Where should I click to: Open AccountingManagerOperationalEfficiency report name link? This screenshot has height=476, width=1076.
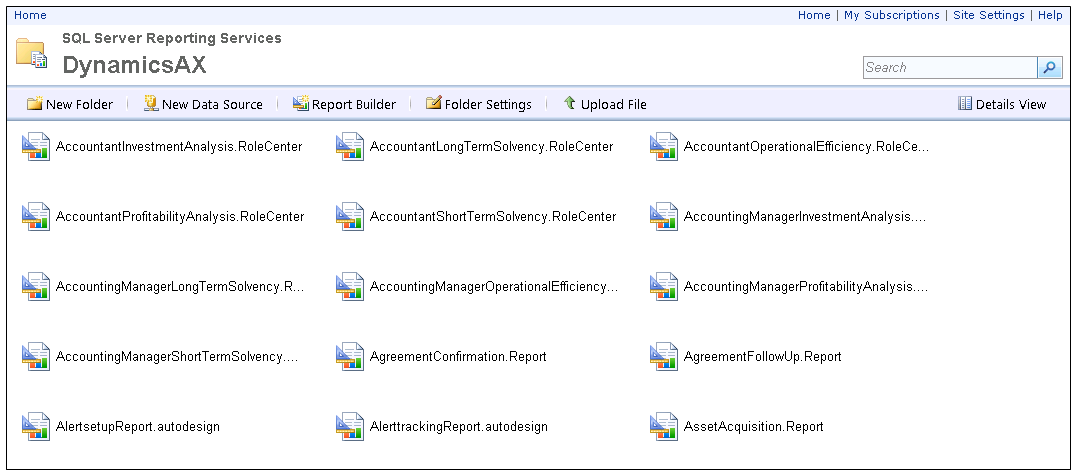pos(494,286)
